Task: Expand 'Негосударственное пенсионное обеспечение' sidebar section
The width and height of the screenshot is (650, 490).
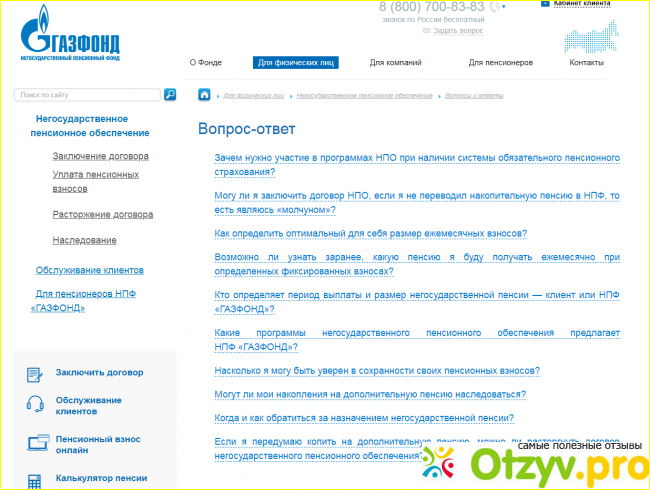Action: pos(91,125)
